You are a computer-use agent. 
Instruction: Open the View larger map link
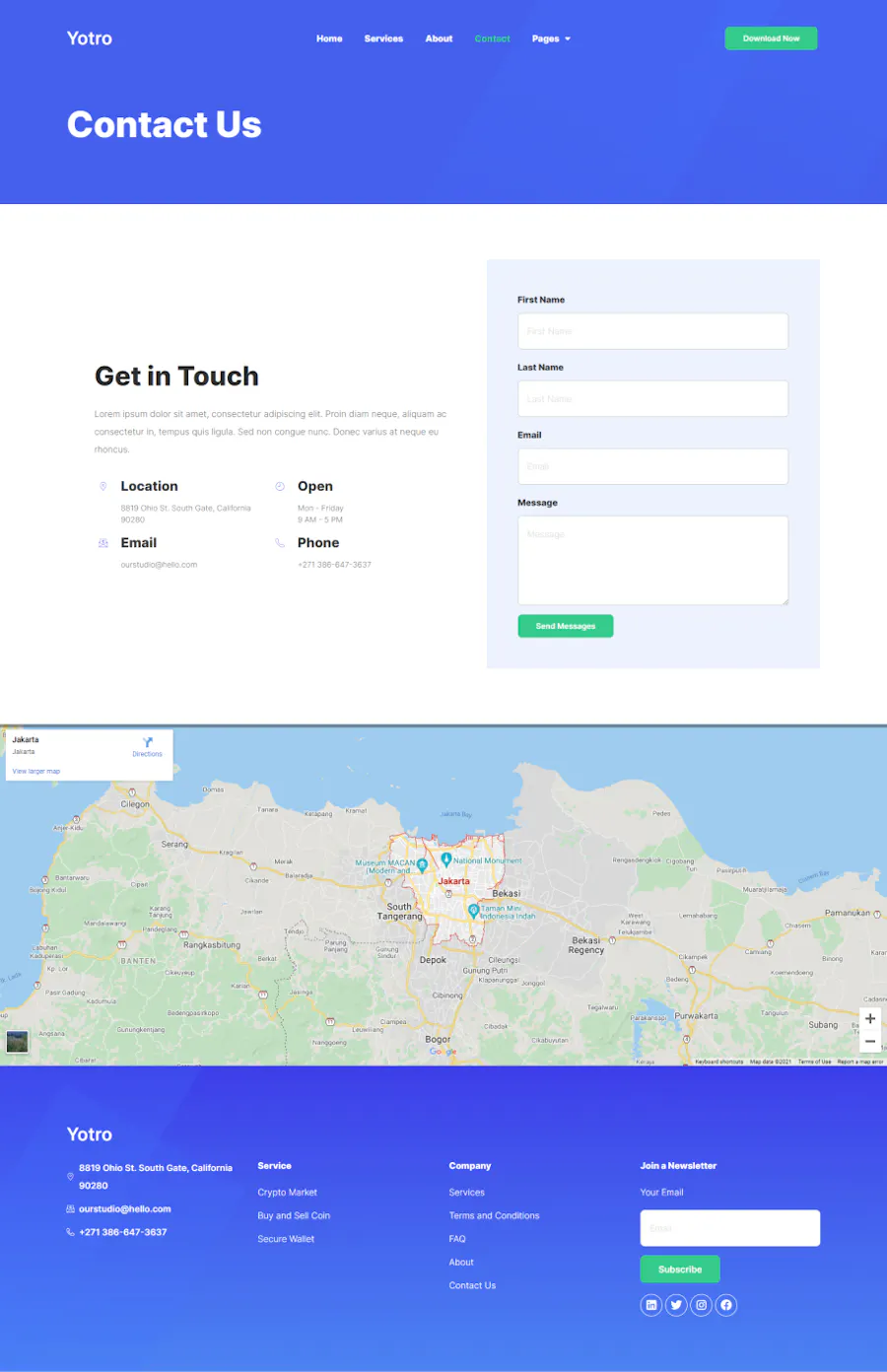click(x=36, y=772)
